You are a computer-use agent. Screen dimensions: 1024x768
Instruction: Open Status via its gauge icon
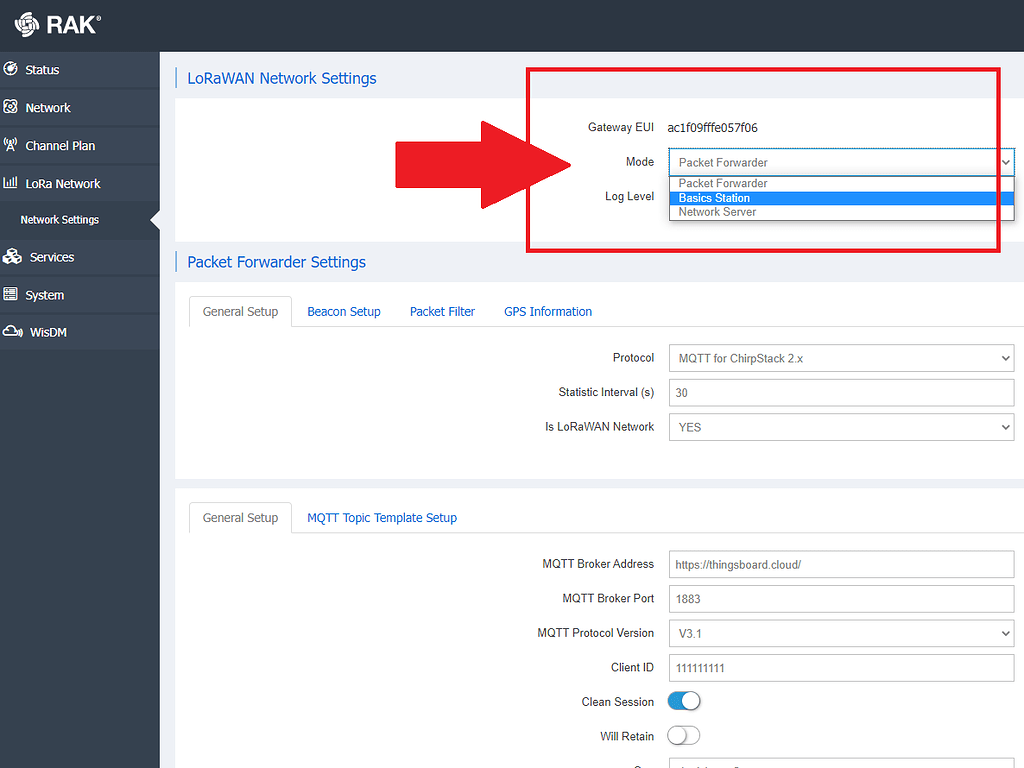[11, 69]
